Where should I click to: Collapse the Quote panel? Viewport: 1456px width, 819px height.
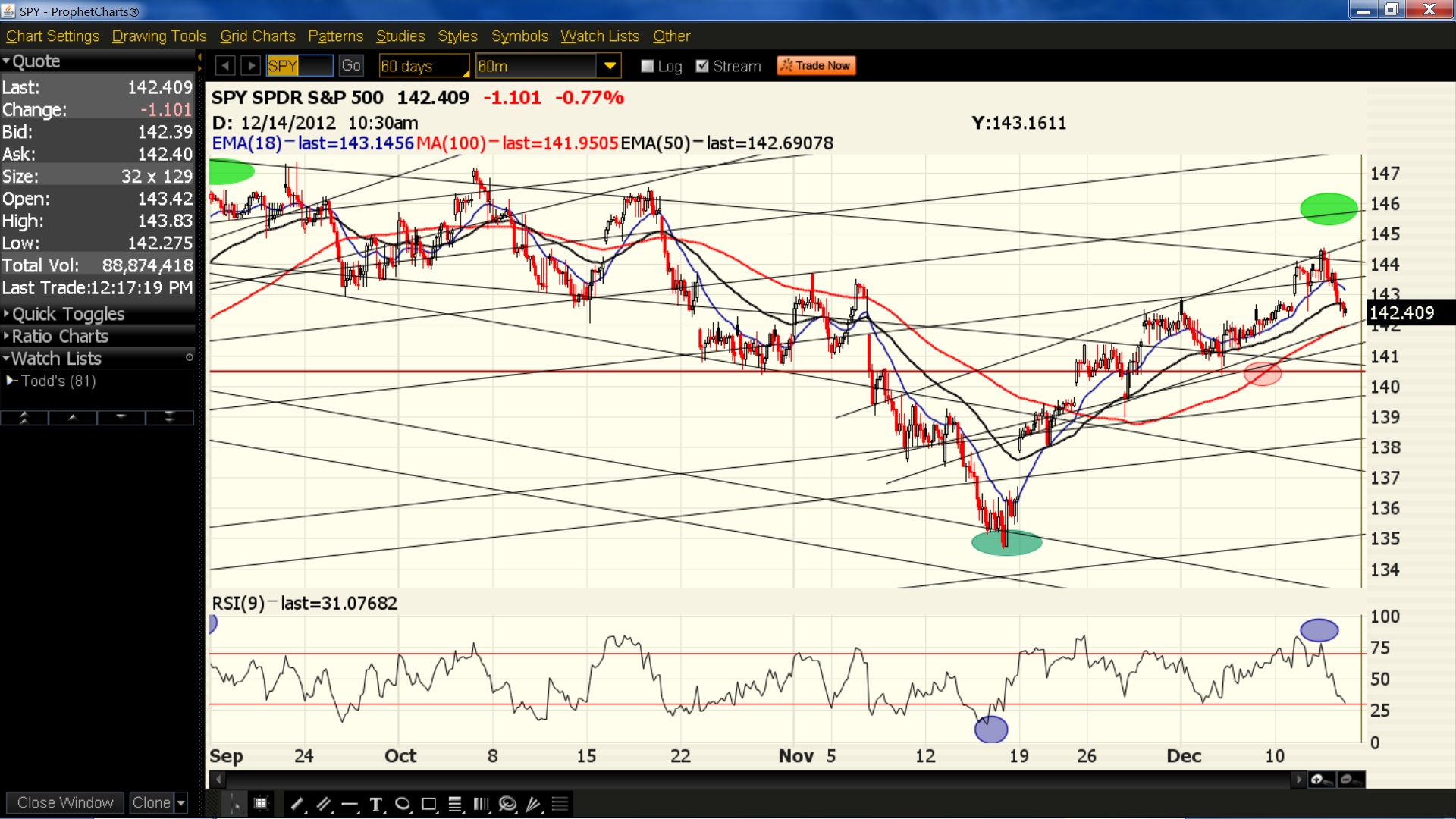pos(6,61)
